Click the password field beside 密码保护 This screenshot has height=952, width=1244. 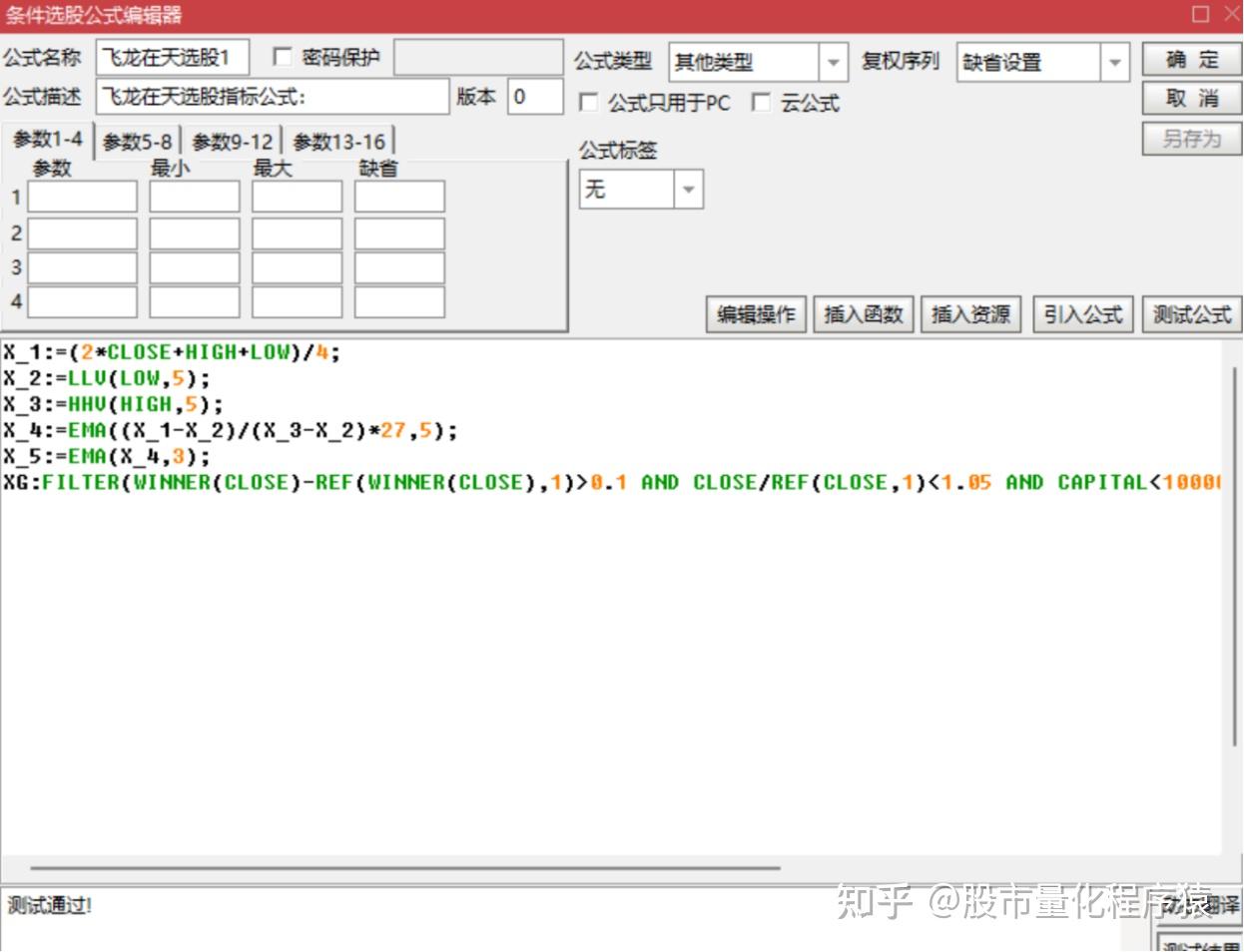(x=478, y=58)
